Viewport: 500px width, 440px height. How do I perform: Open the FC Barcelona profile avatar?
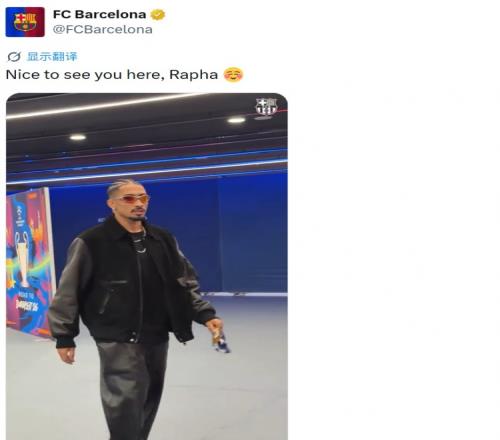click(x=25, y=22)
